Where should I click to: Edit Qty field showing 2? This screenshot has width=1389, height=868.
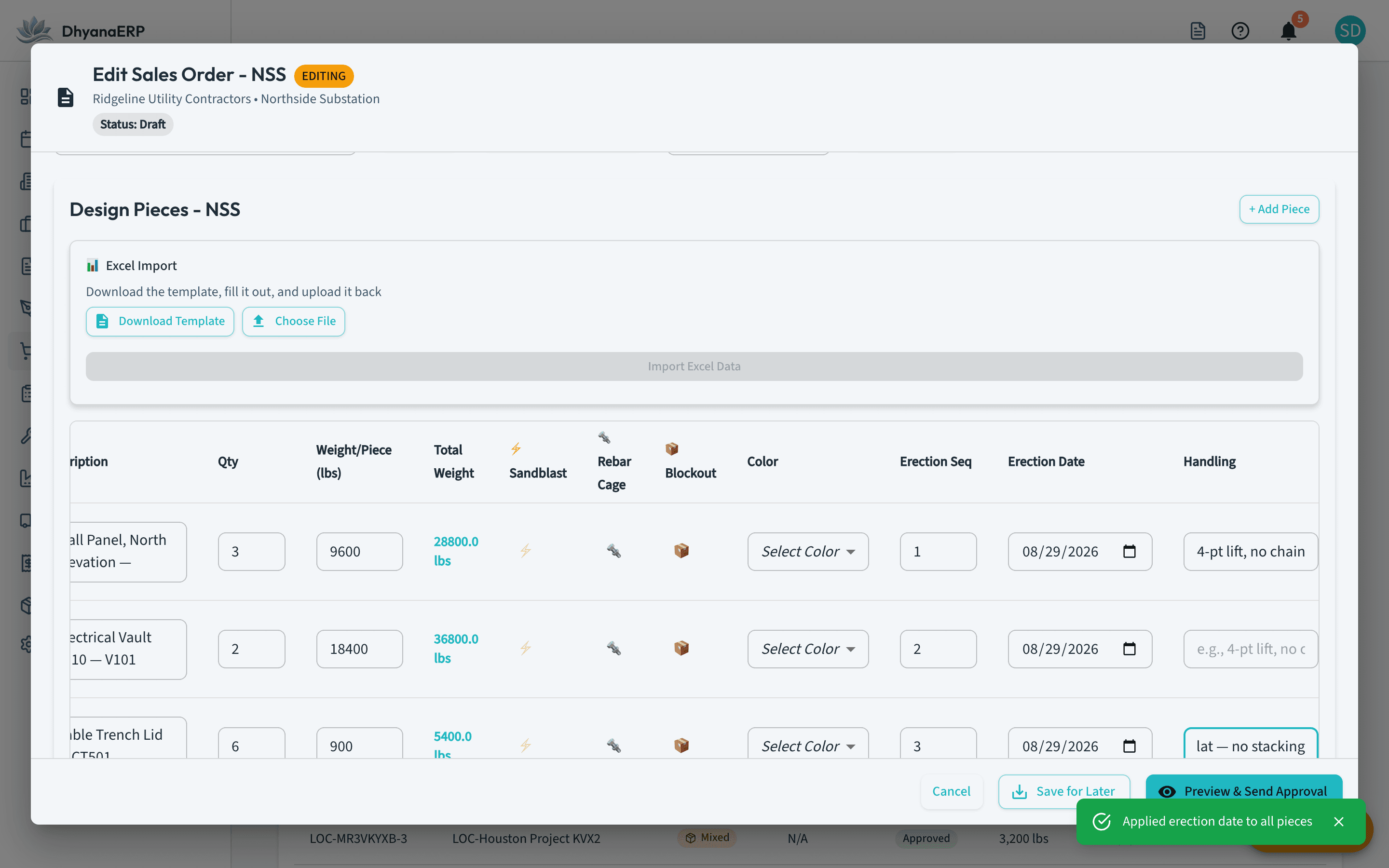click(251, 649)
